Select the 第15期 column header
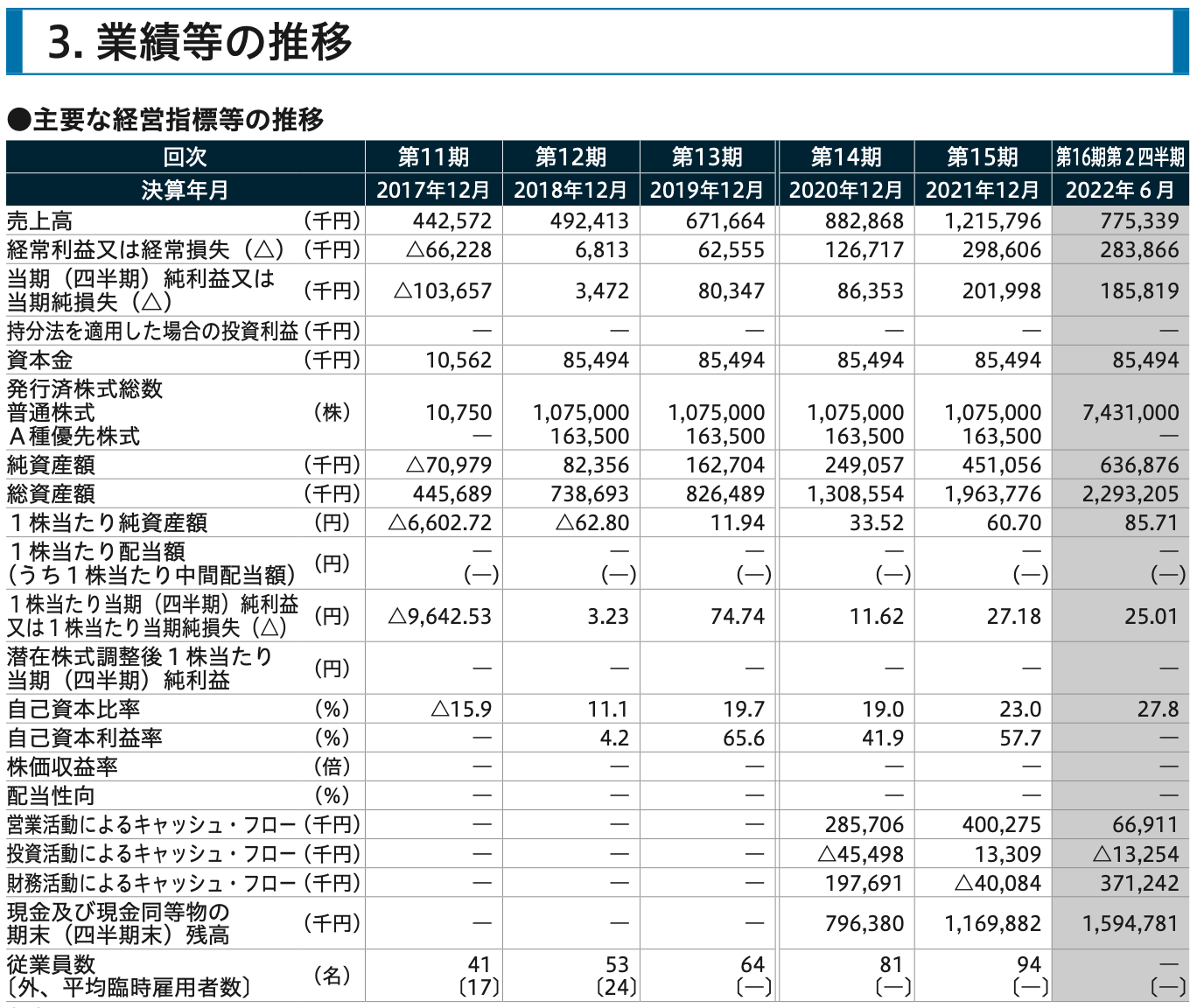1197x1008 pixels. click(x=983, y=157)
